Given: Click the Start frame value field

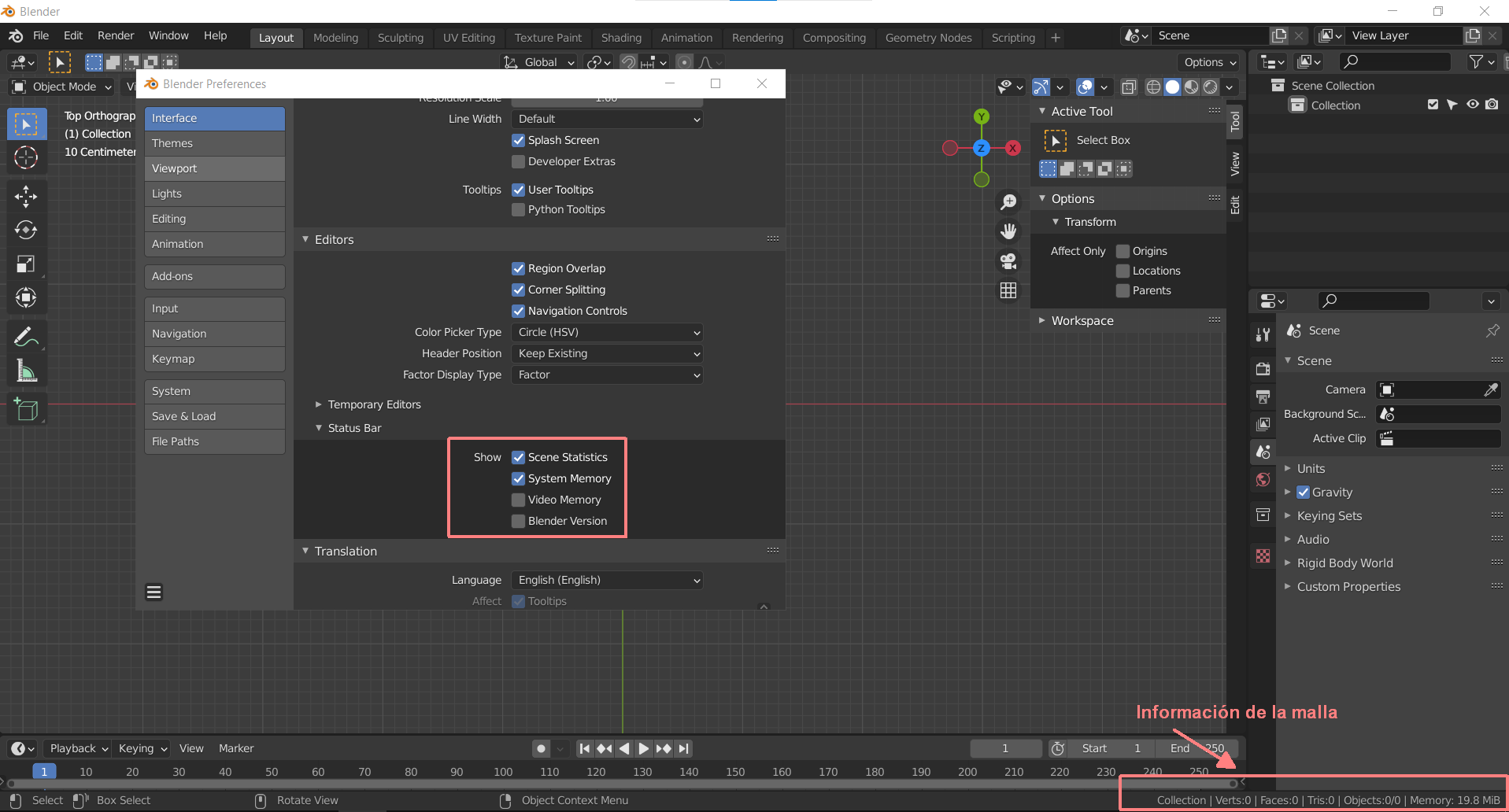Looking at the screenshot, I should point(1111,748).
